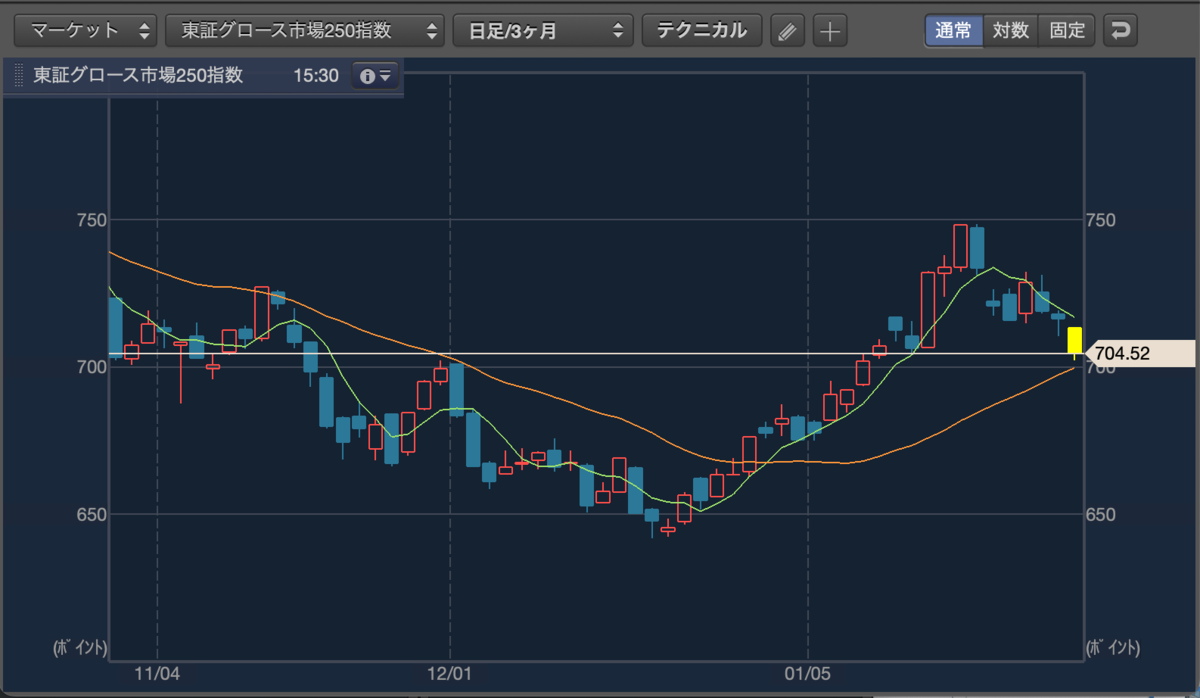
Task: Click the right axis 650 label
Action: pyautogui.click(x=1099, y=515)
